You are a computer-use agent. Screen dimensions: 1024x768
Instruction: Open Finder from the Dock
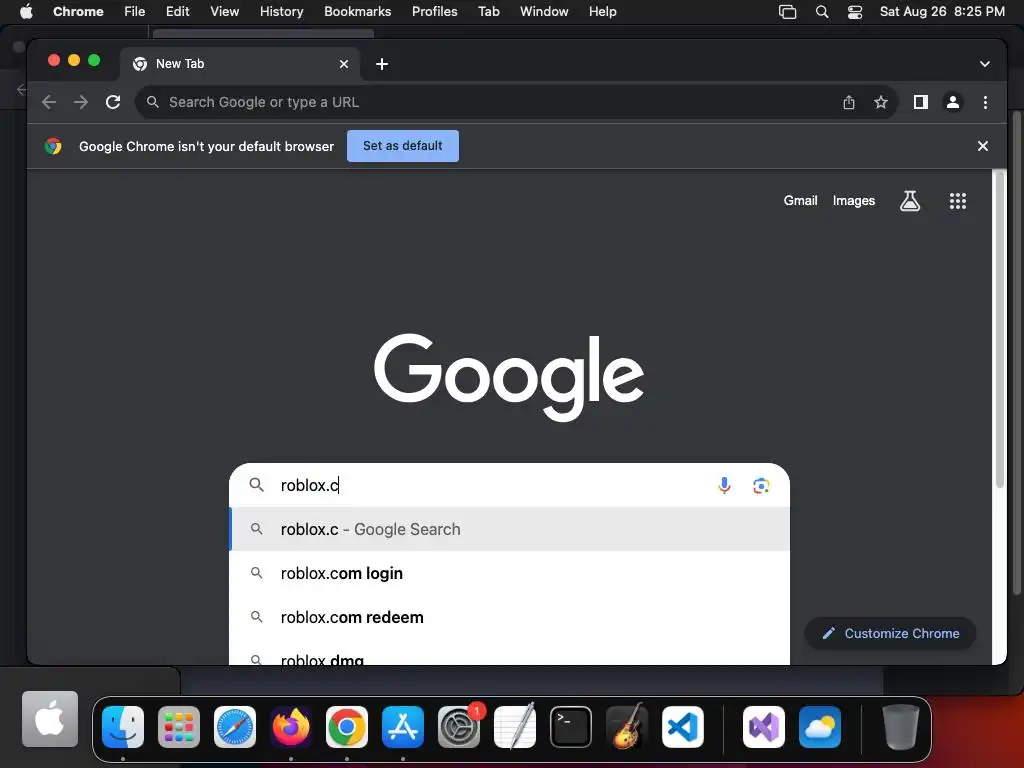(123, 727)
